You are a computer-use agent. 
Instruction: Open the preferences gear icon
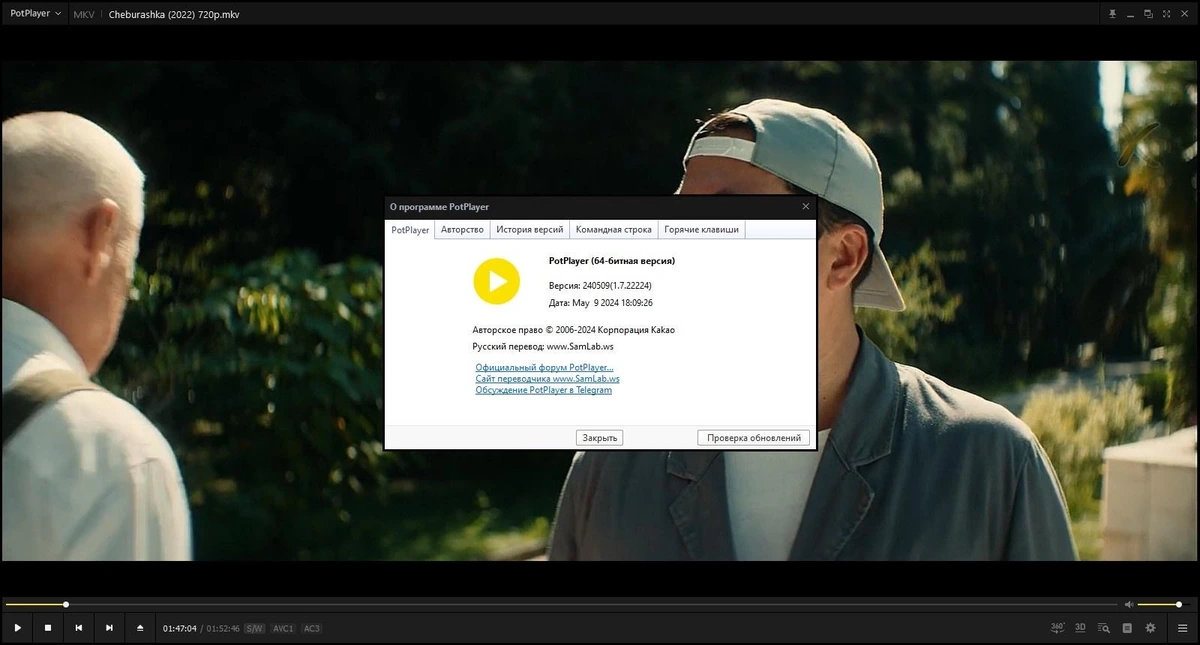pos(1150,628)
